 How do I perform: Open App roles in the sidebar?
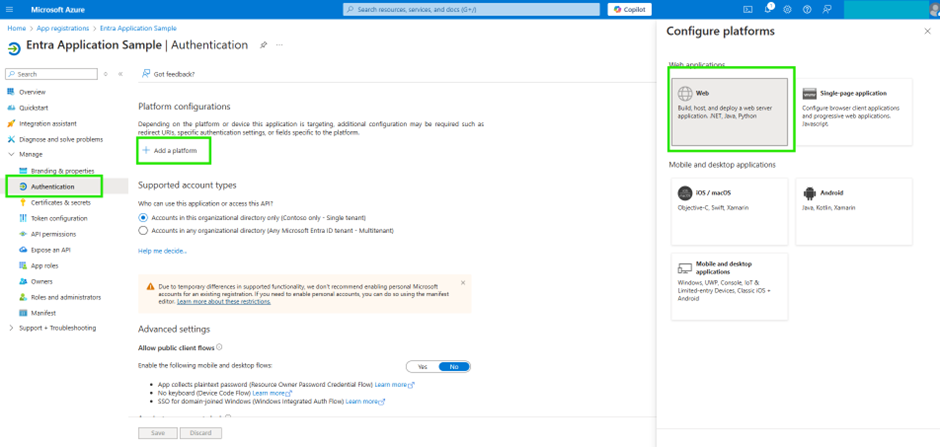pos(44,265)
